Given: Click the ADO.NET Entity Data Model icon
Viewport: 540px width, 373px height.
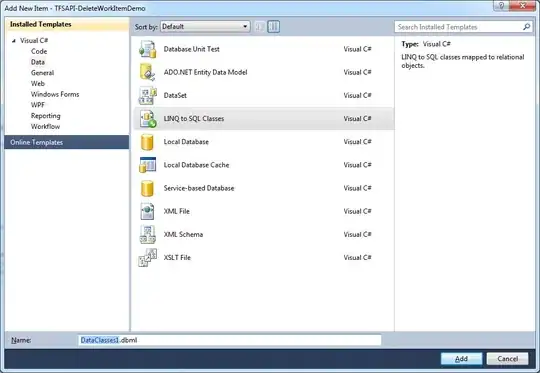Looking at the screenshot, I should tap(148, 72).
